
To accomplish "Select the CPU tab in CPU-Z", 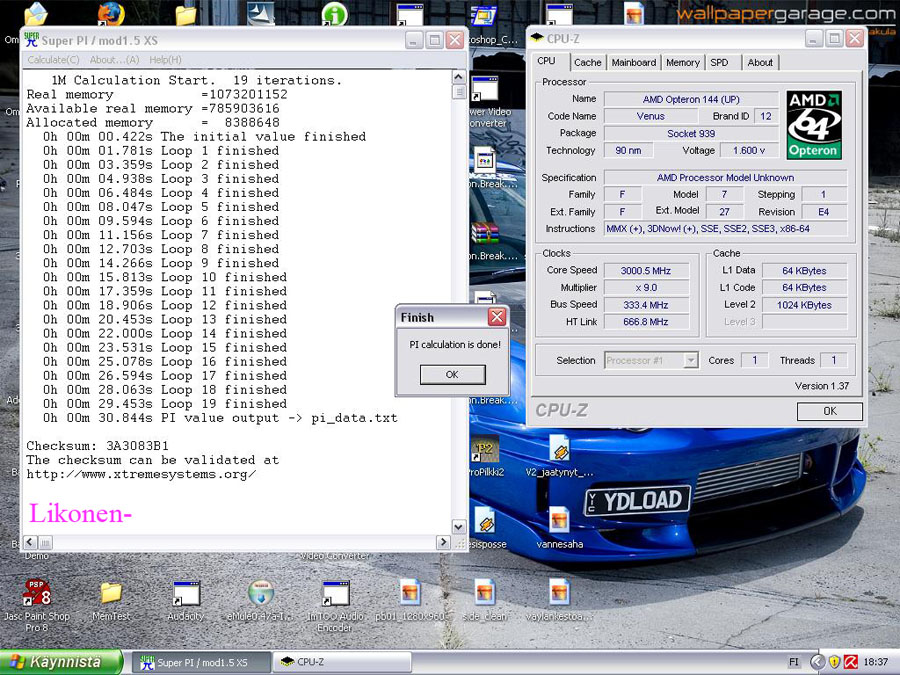I will pyautogui.click(x=546, y=61).
